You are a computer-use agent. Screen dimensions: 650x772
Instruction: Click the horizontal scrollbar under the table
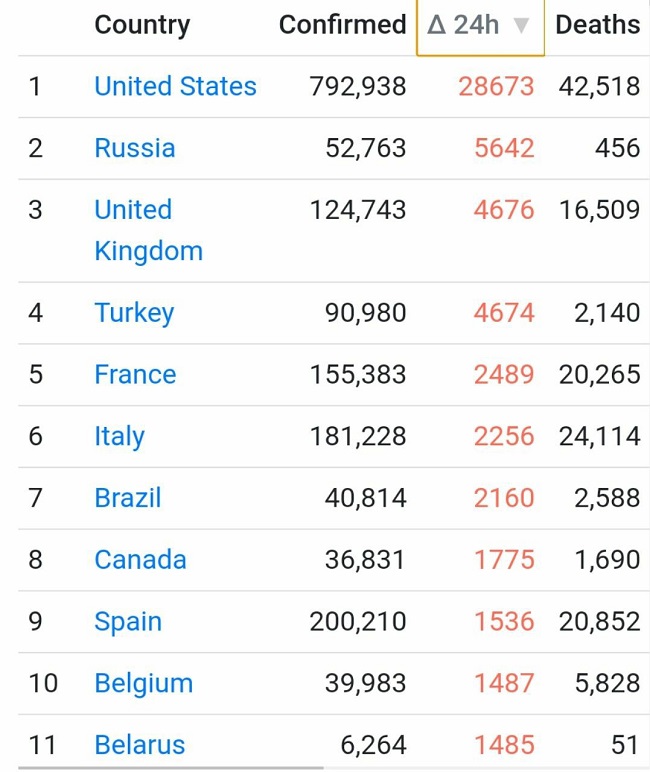(171, 768)
